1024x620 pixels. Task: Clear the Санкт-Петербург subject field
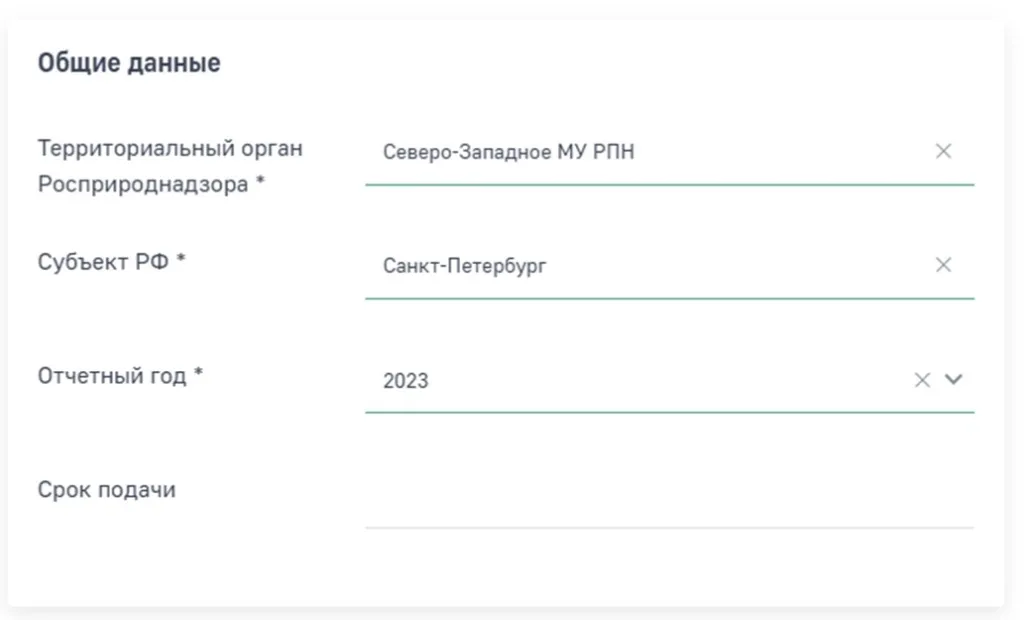943,265
